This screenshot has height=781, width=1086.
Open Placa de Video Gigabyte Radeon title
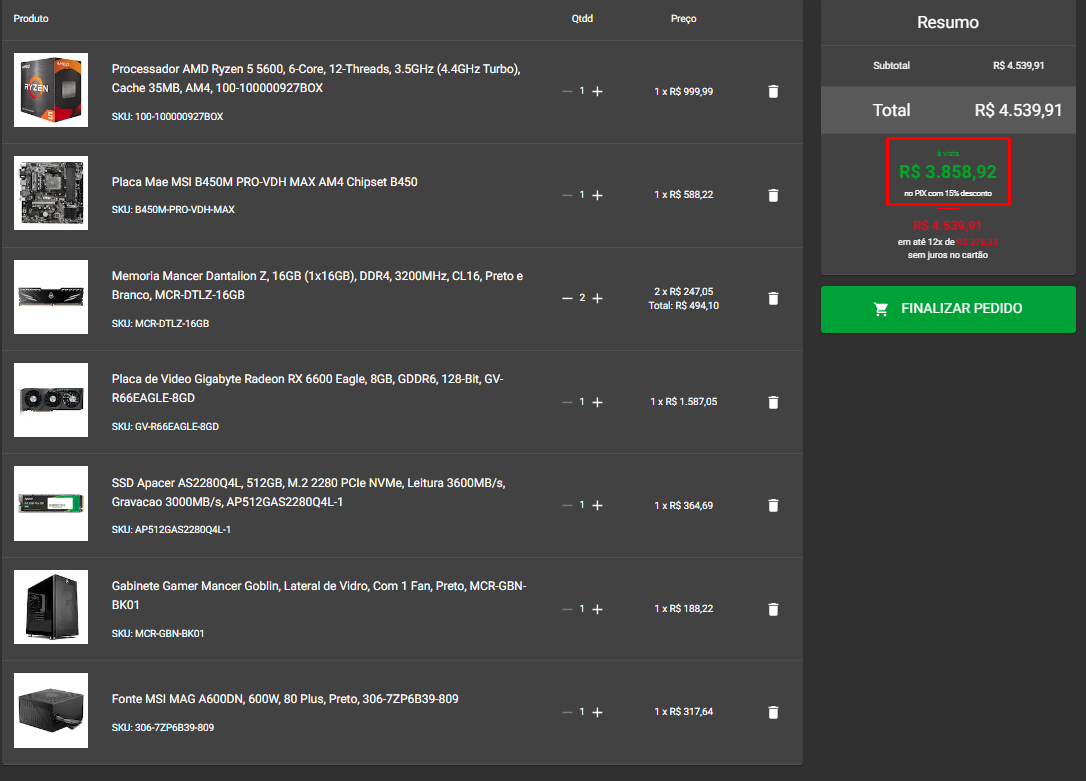pos(308,388)
